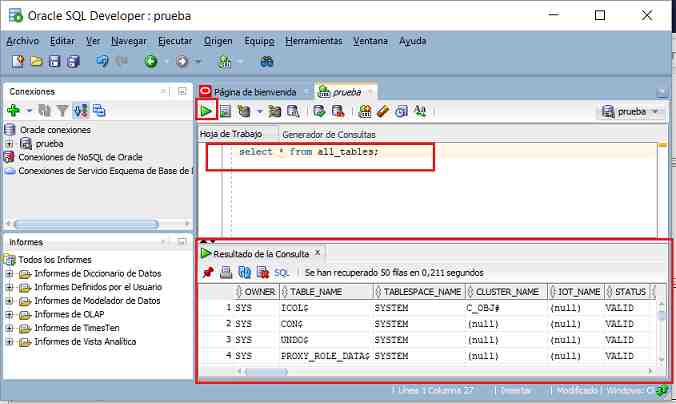Click the Refresh icon in result toolbar

click(244, 272)
